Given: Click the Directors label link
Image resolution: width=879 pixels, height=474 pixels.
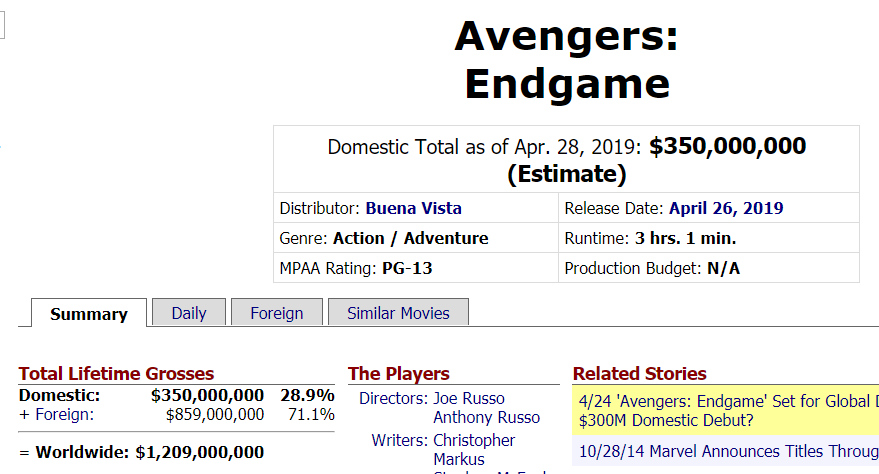Looking at the screenshot, I should coord(394,398).
